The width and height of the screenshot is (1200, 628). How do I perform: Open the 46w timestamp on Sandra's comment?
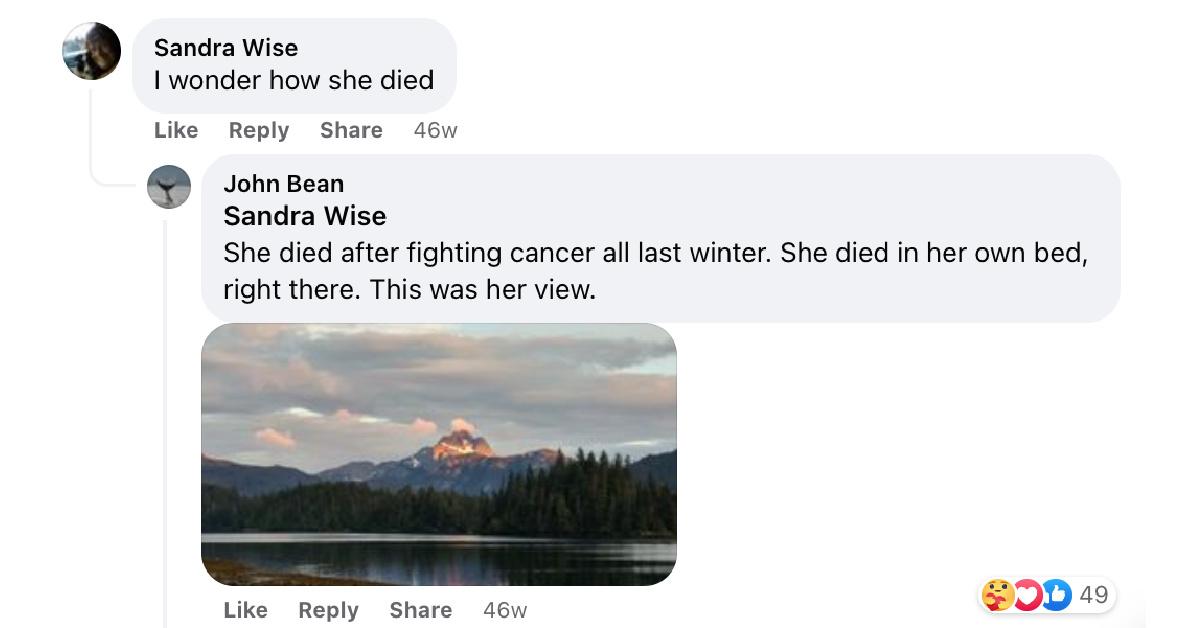[x=435, y=130]
